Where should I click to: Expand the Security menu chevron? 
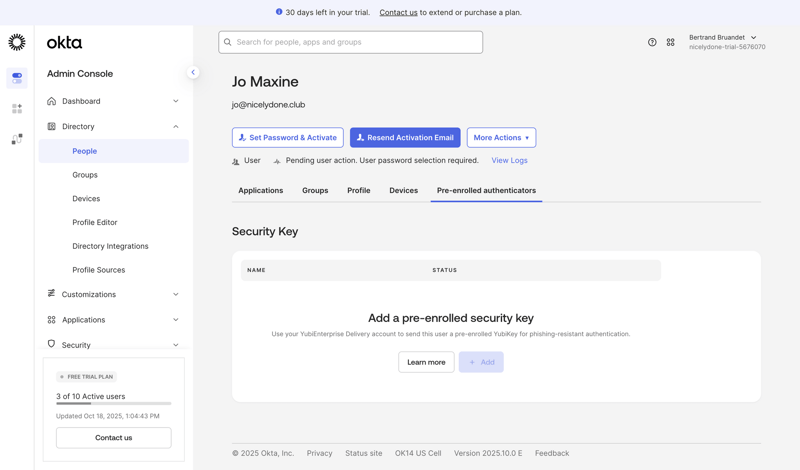[x=176, y=345]
